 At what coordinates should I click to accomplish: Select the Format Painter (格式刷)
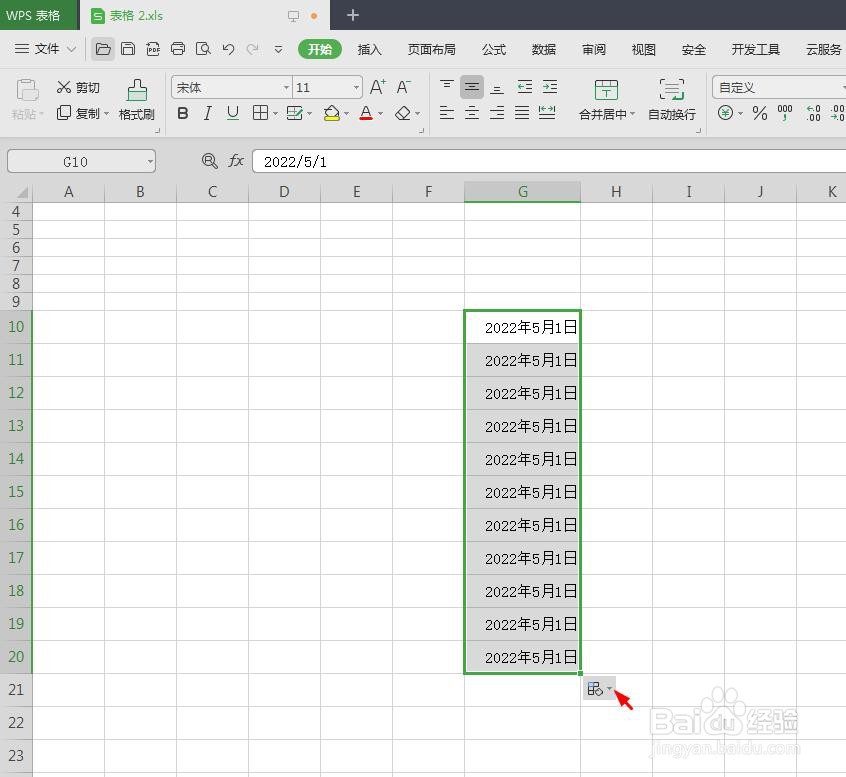[137, 100]
